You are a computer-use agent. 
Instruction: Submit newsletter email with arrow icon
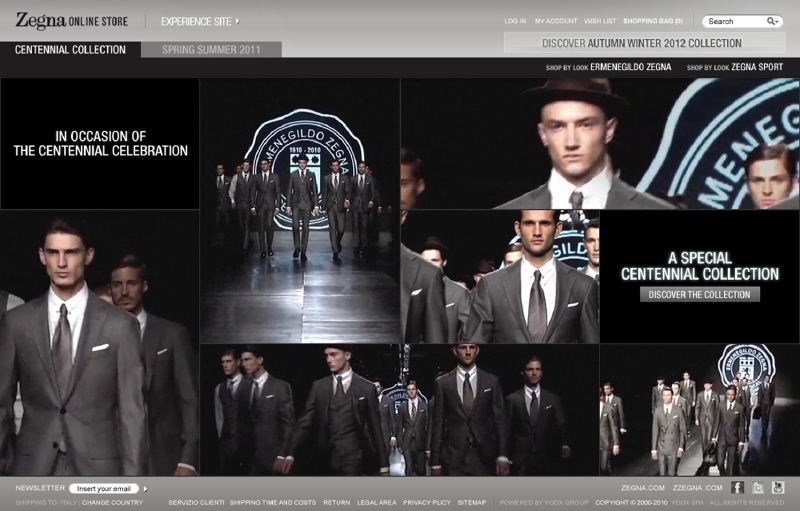145,489
